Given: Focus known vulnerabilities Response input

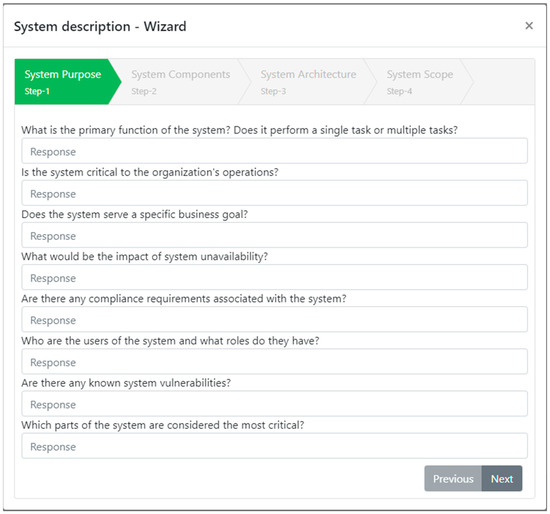Looking at the screenshot, I should [274, 404].
